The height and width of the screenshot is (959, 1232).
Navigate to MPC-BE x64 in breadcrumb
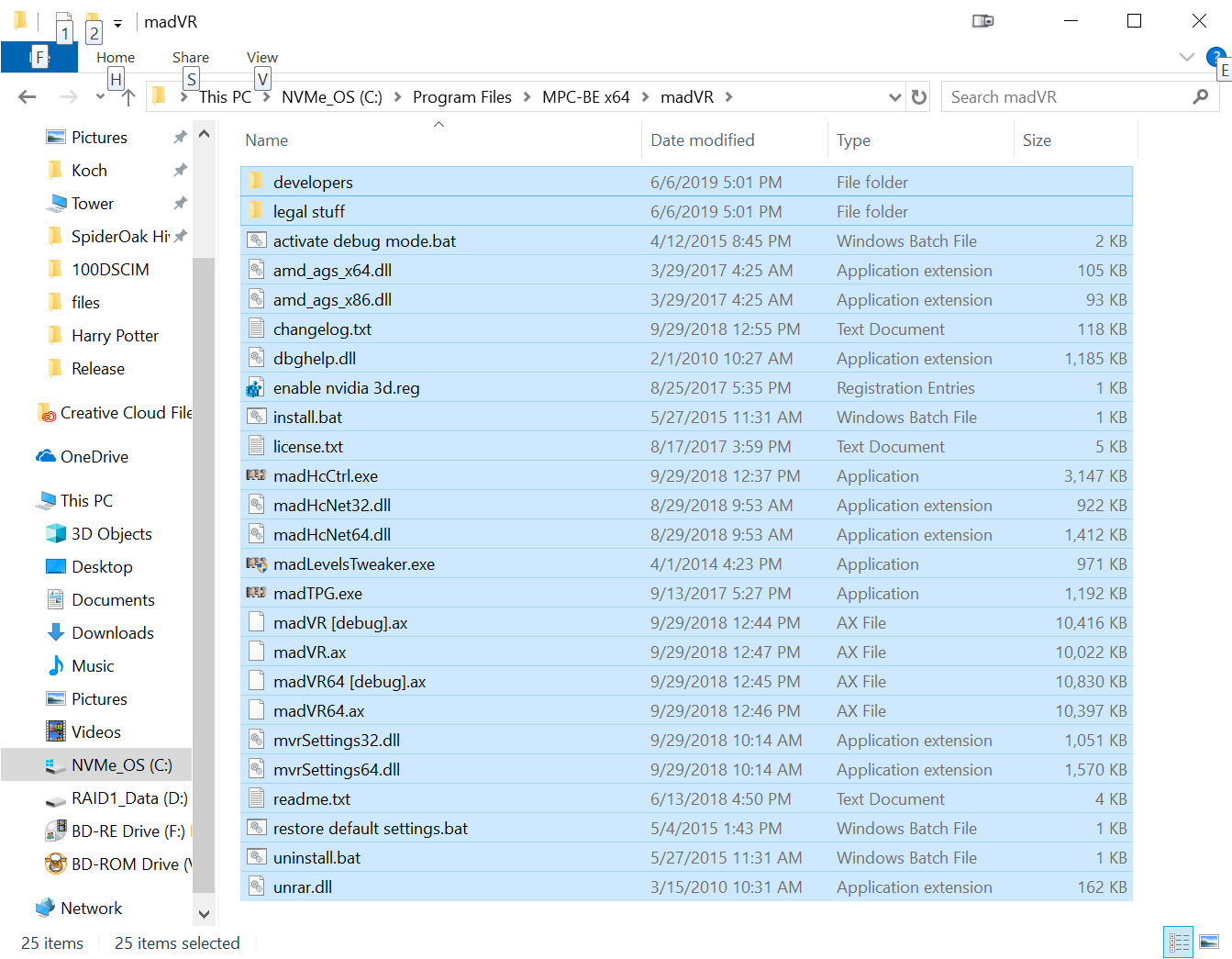tap(585, 96)
